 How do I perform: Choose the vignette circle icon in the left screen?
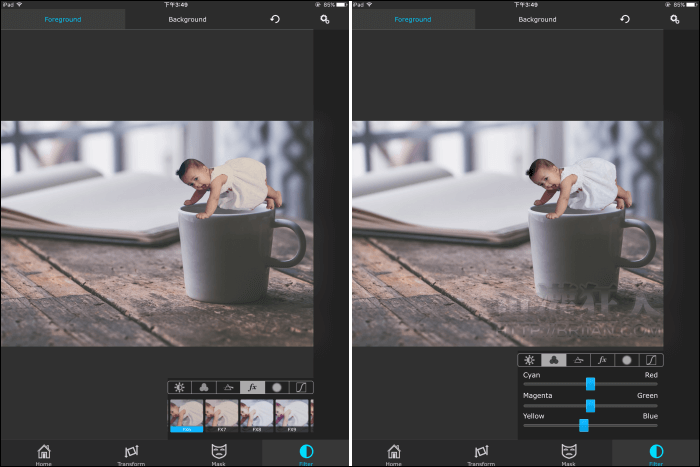(x=277, y=387)
